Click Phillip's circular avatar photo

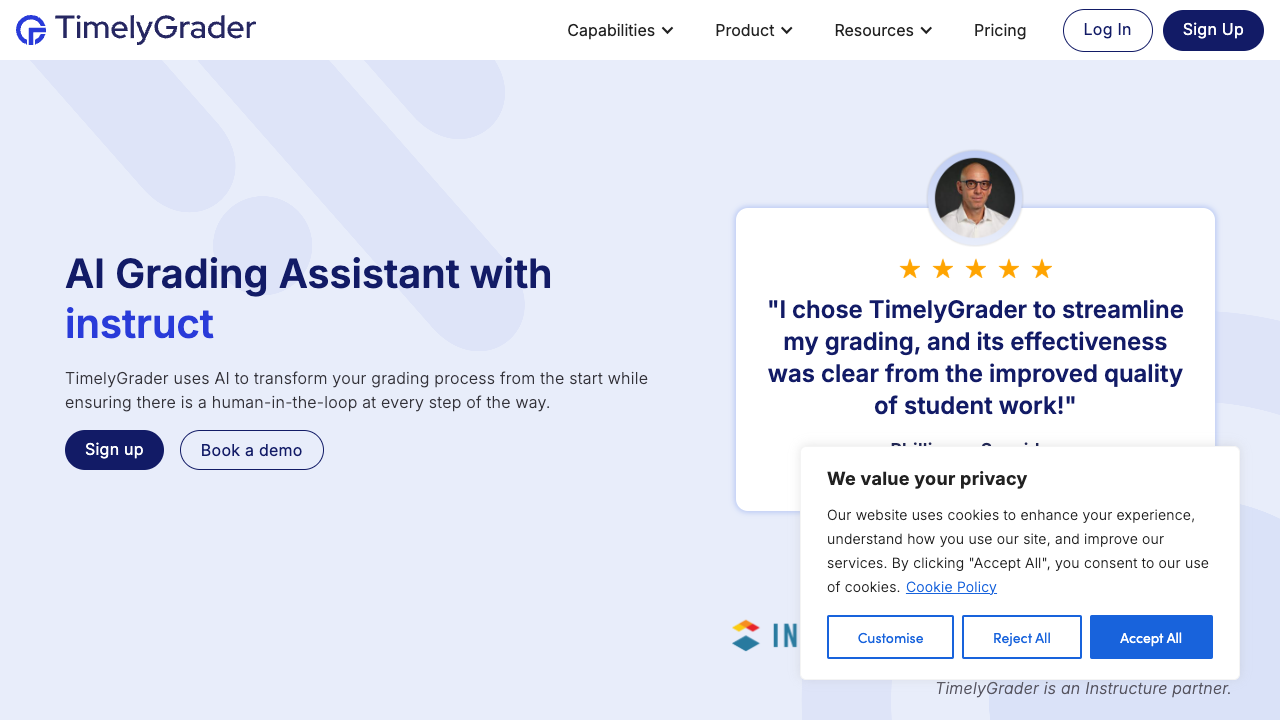[x=975, y=198]
